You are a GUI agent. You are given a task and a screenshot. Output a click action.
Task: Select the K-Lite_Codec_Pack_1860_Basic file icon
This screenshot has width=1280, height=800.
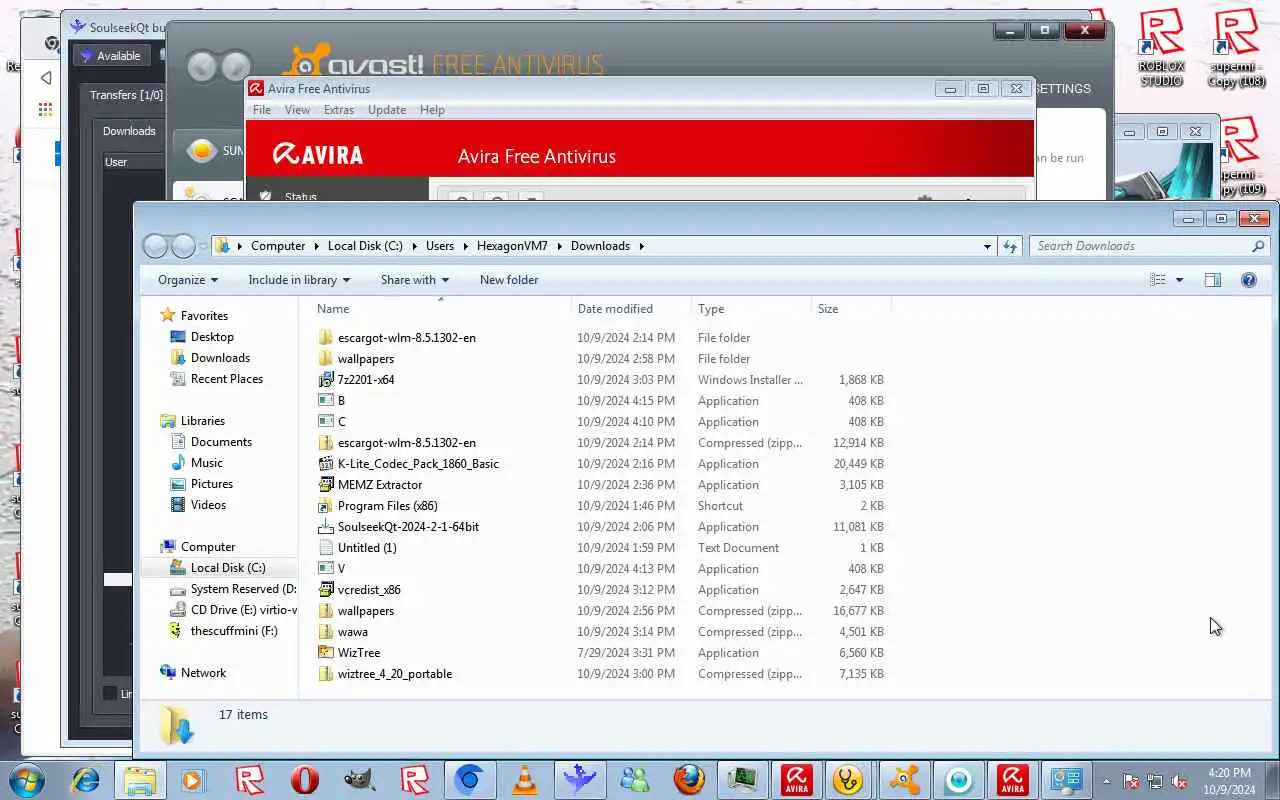point(326,464)
